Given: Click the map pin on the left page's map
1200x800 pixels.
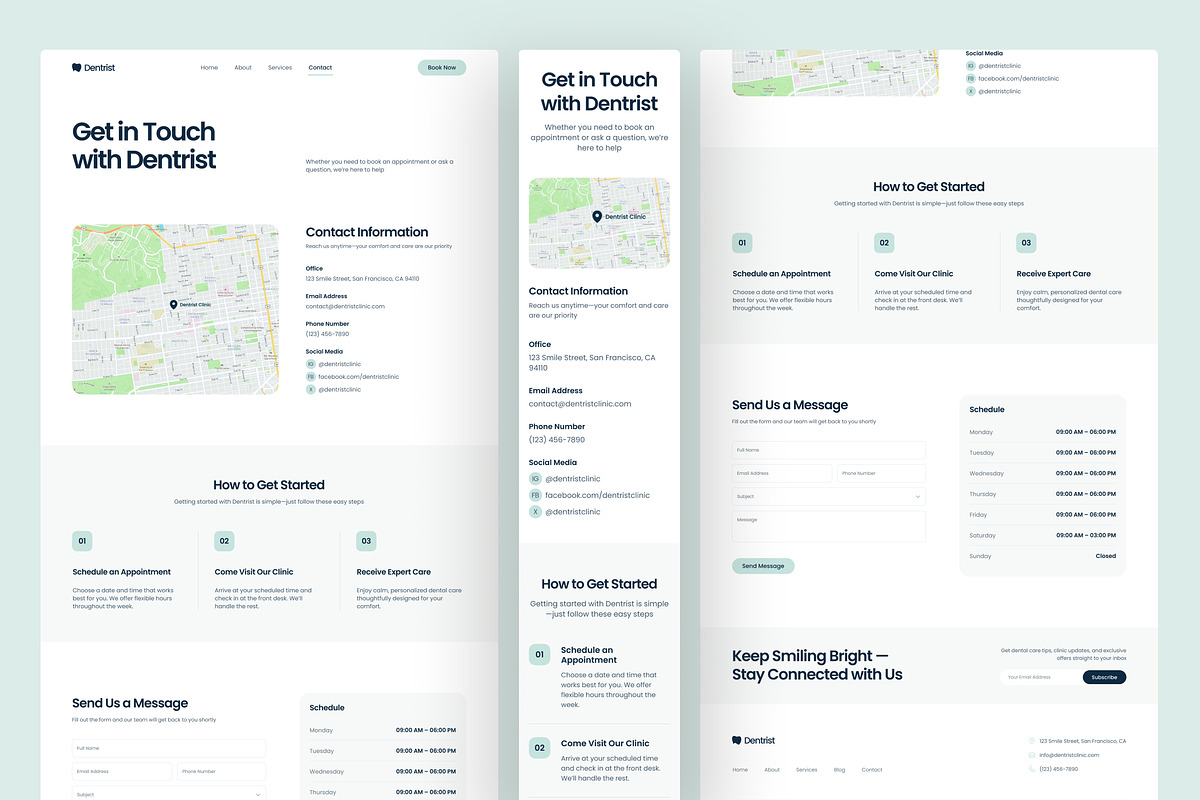Looking at the screenshot, I should (x=173, y=304).
